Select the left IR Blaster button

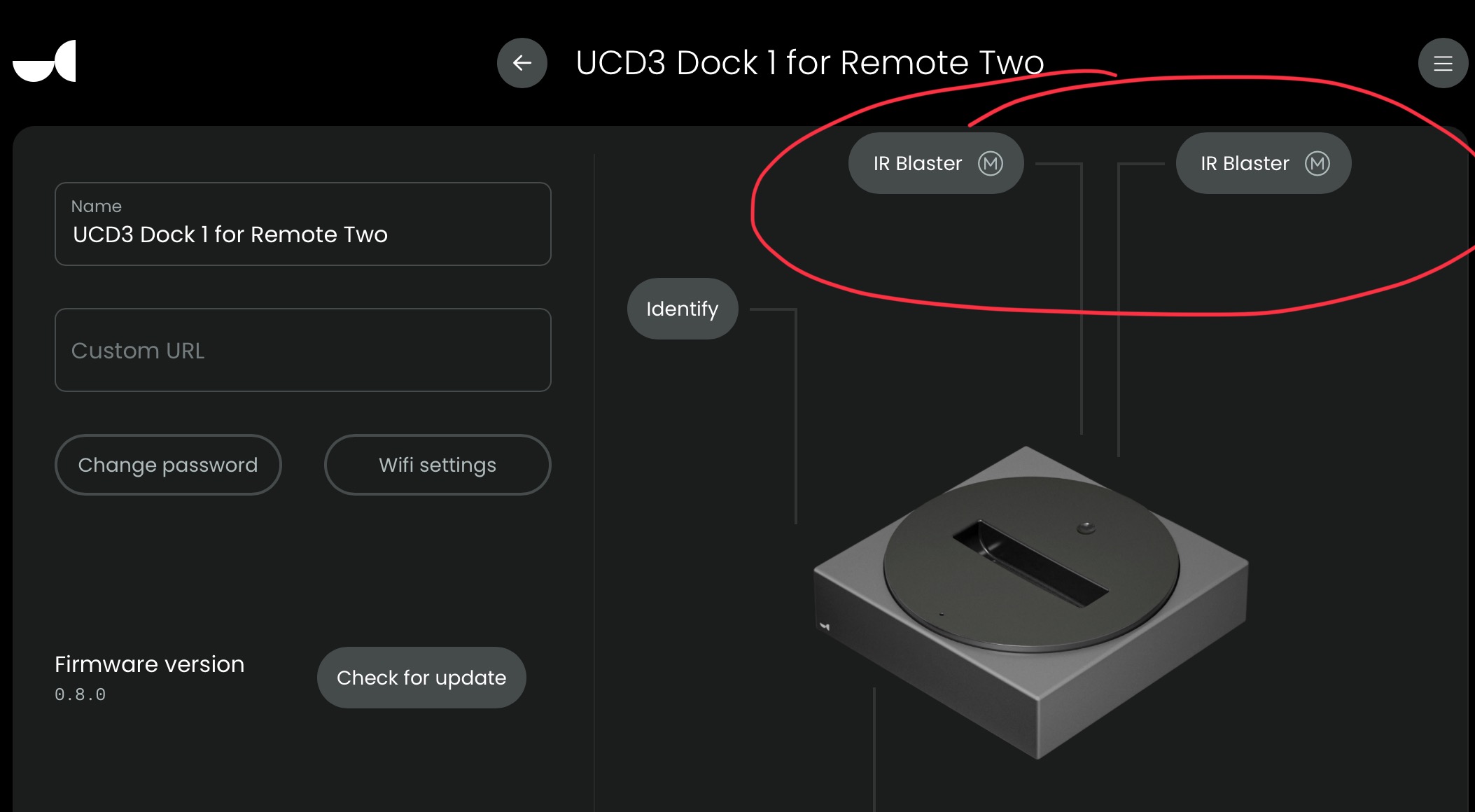[x=936, y=163]
